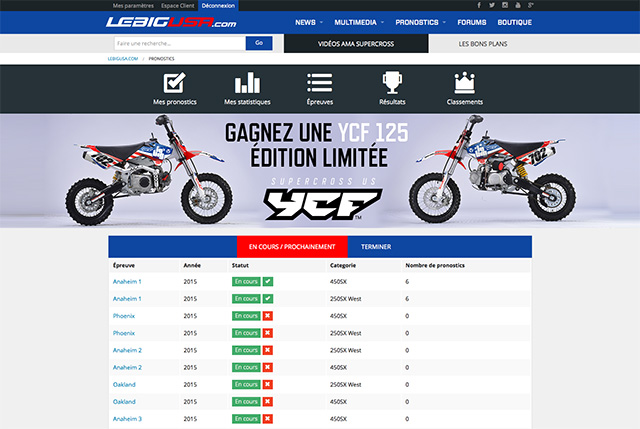The height and width of the screenshot is (429, 640).
Task: Click PRONOSTICS breadcrumb text
Action: [x=161, y=59]
